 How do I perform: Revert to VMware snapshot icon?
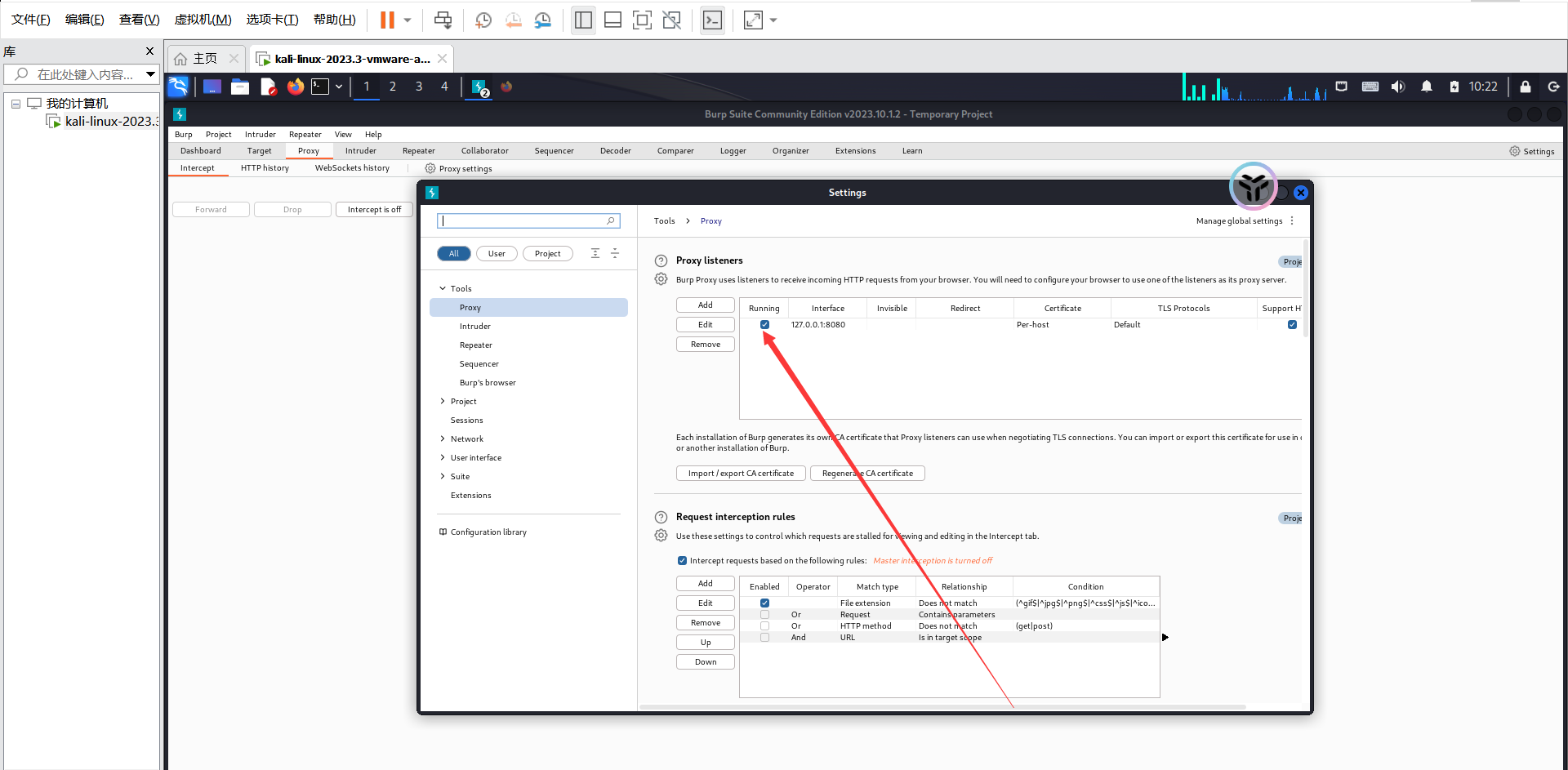click(513, 20)
